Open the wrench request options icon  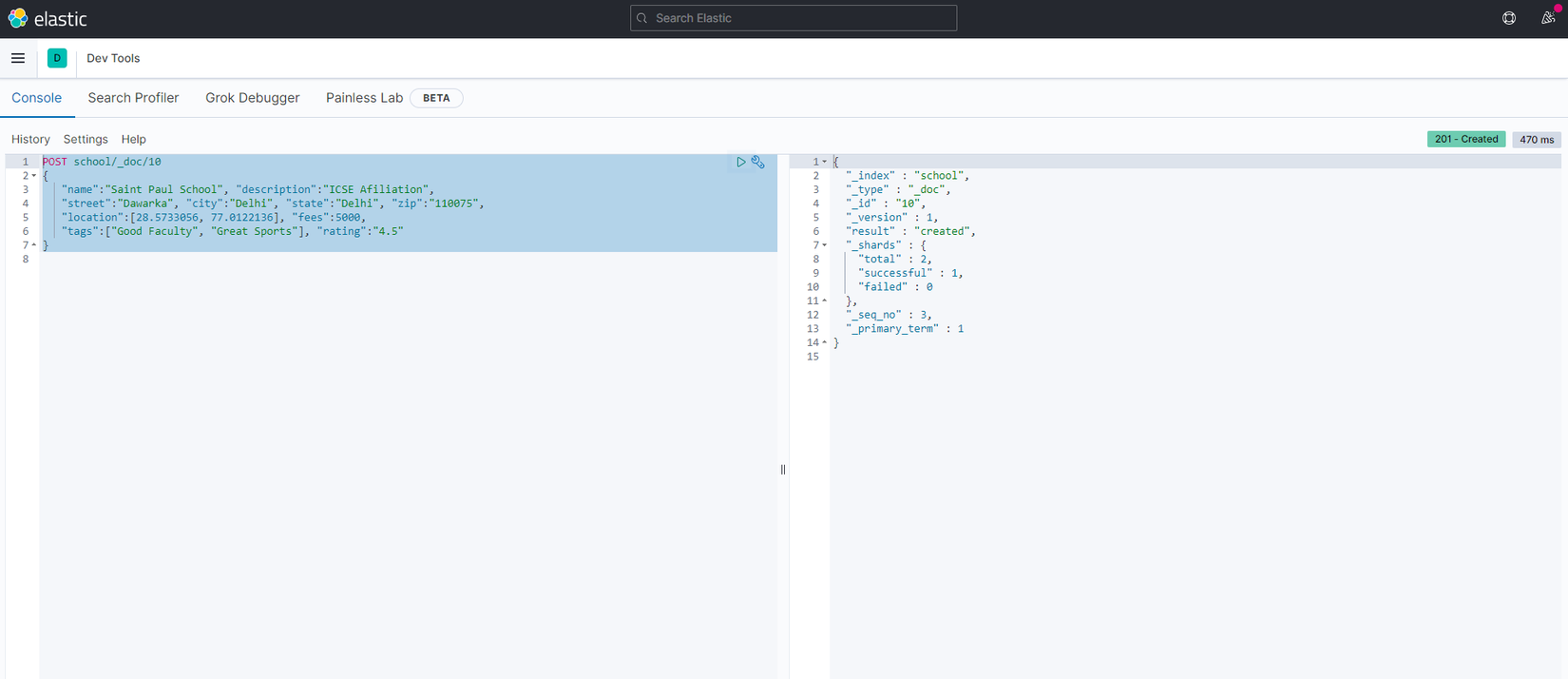coord(758,163)
